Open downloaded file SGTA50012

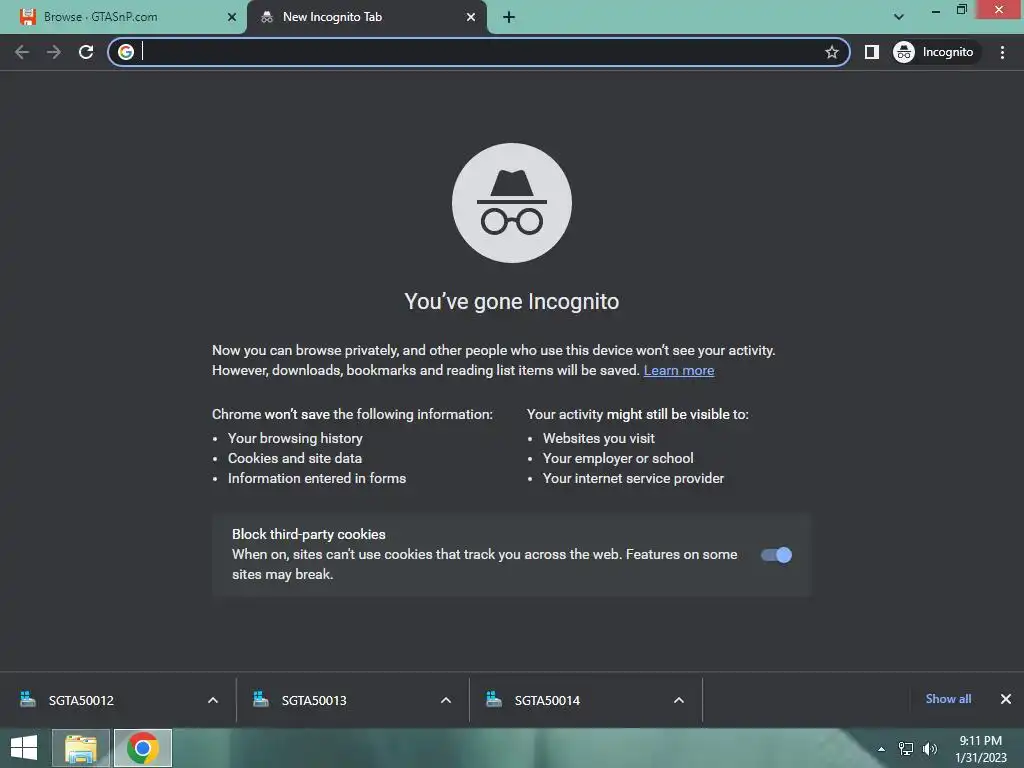pos(82,700)
